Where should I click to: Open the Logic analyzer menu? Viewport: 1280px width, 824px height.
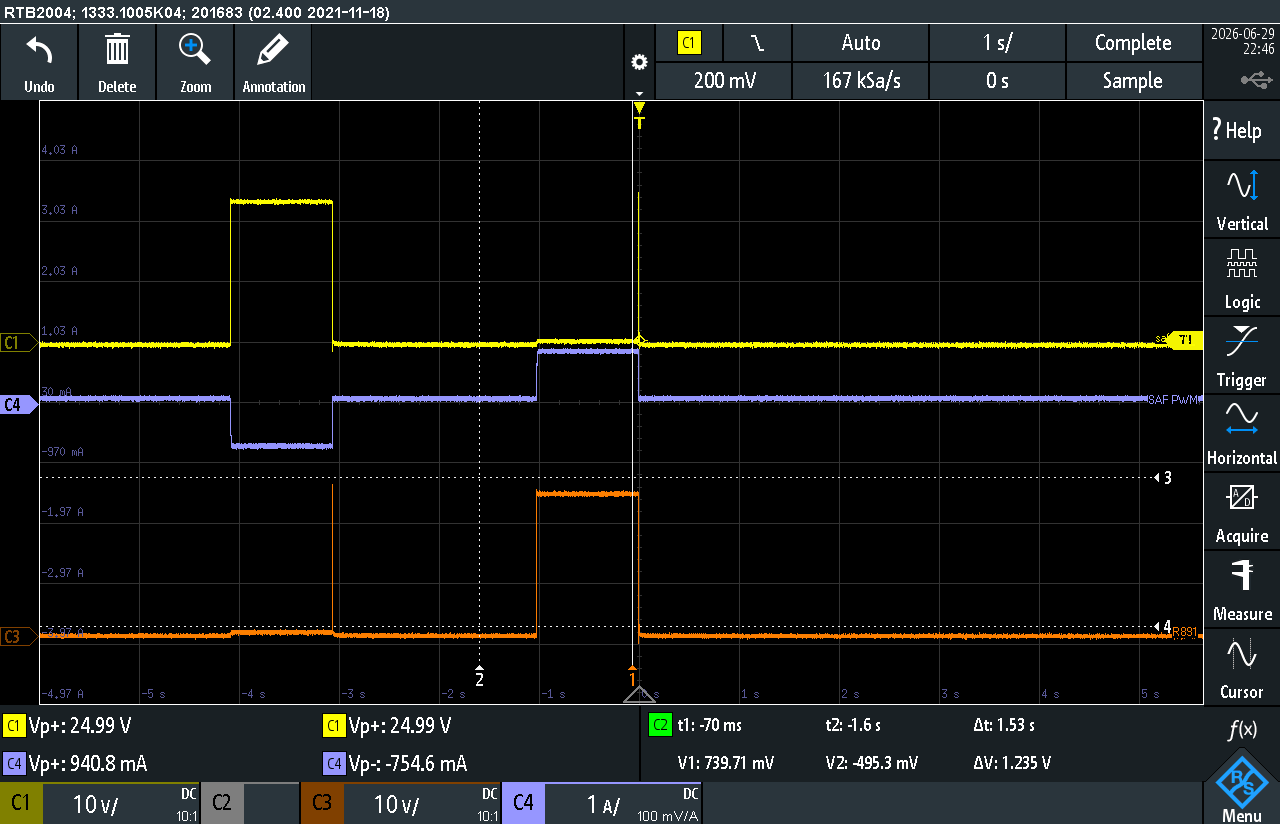(x=1242, y=278)
